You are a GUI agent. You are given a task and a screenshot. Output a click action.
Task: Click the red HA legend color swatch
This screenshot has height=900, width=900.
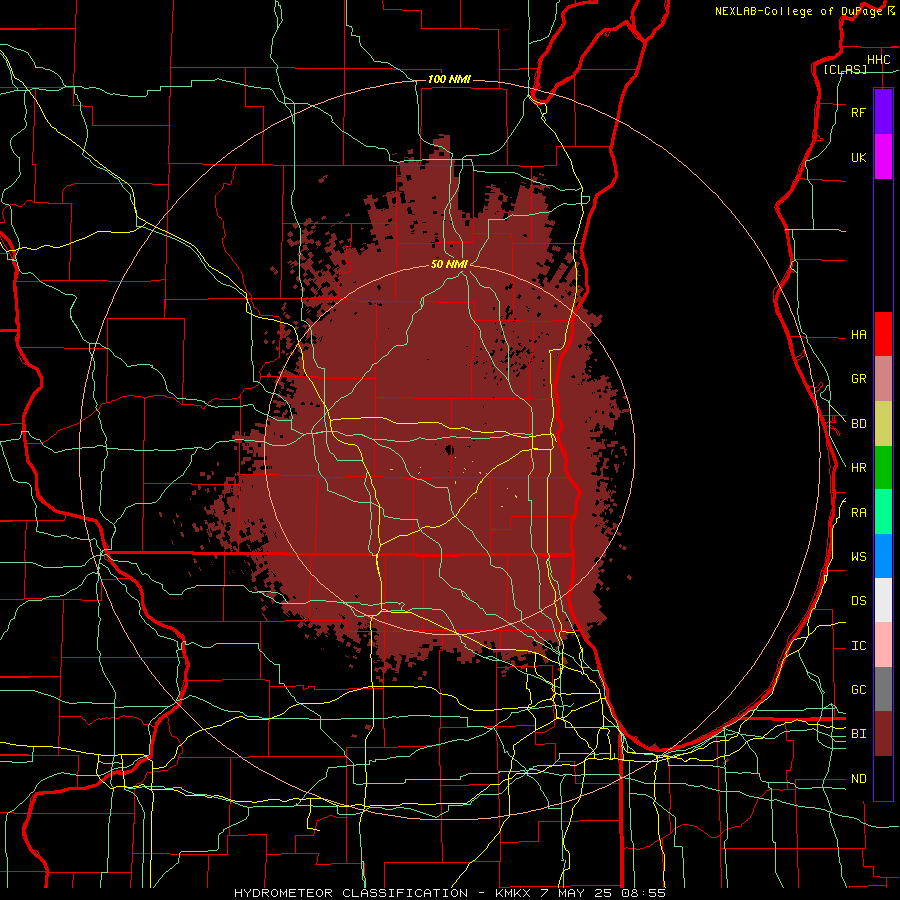pos(883,334)
